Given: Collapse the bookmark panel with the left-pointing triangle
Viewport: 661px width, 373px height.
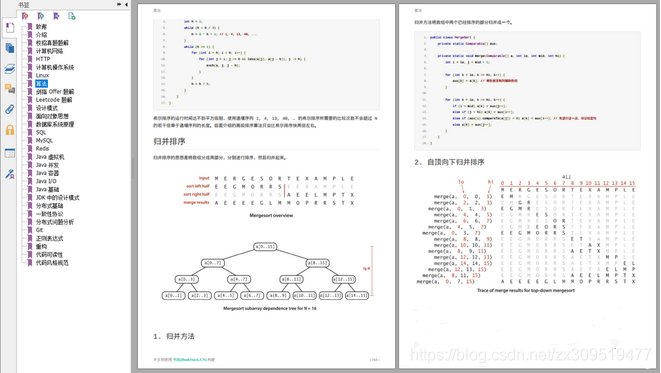Looking at the screenshot, I should coord(126,4).
